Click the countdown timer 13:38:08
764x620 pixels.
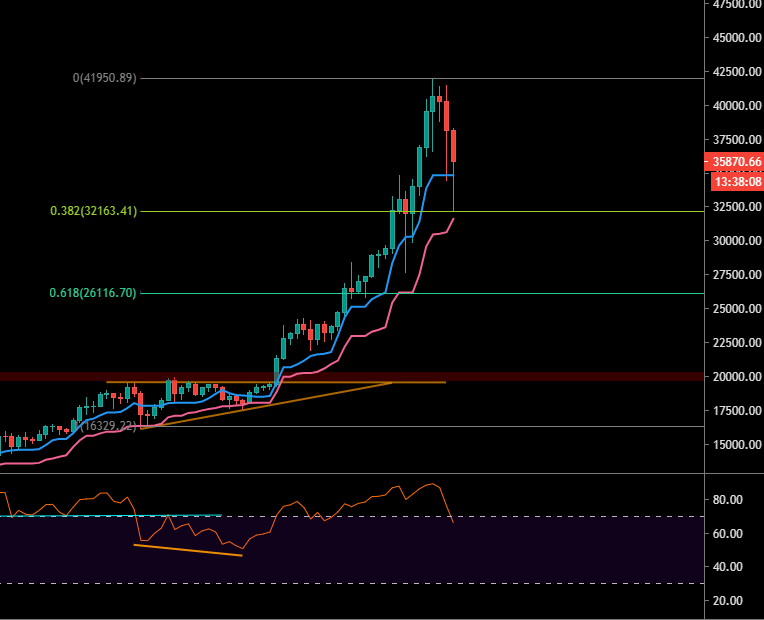[x=737, y=182]
